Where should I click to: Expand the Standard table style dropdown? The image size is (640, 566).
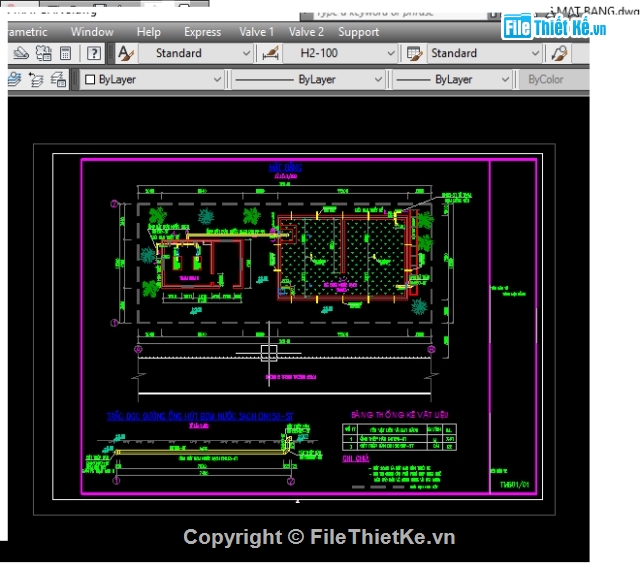click(x=535, y=53)
